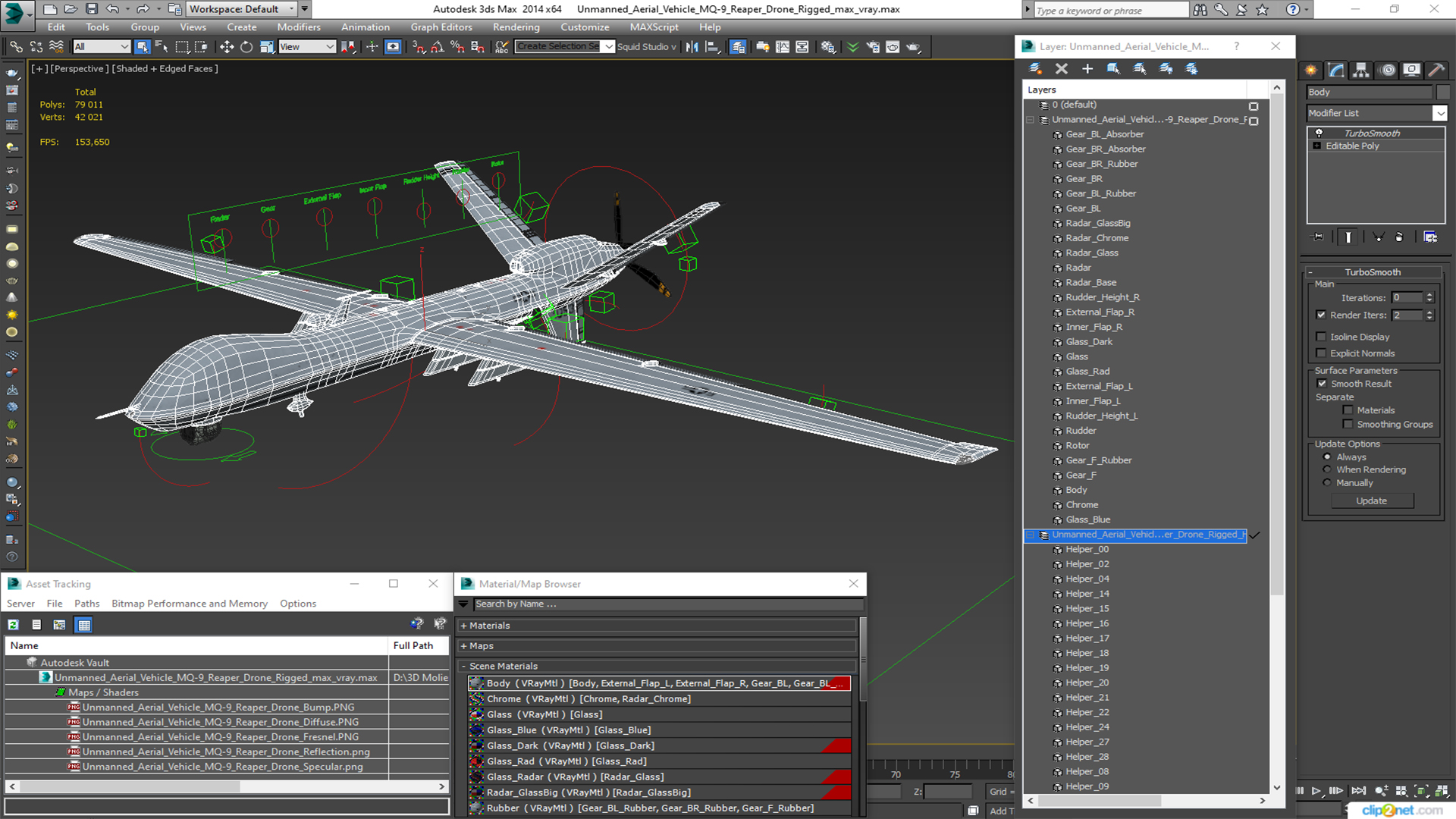Collapse the Reaper_Drone layer tree

tap(1030, 120)
